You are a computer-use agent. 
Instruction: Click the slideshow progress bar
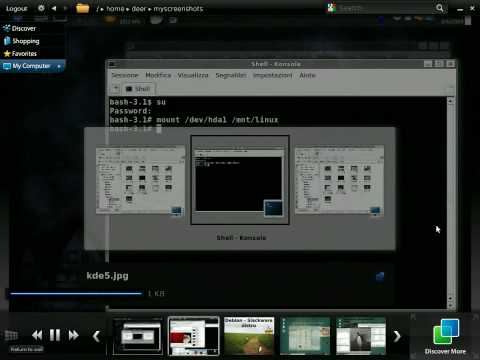(76, 294)
